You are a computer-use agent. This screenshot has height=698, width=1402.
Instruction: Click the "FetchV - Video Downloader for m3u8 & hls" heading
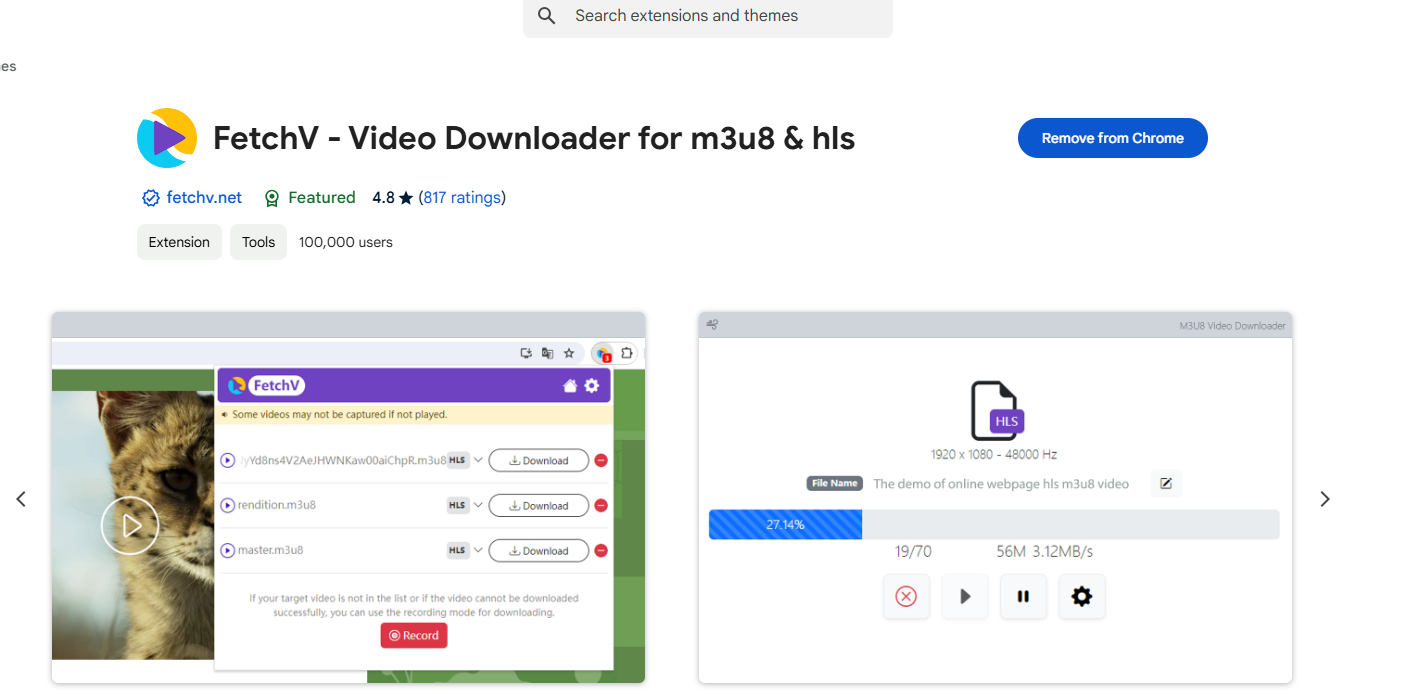coord(534,138)
